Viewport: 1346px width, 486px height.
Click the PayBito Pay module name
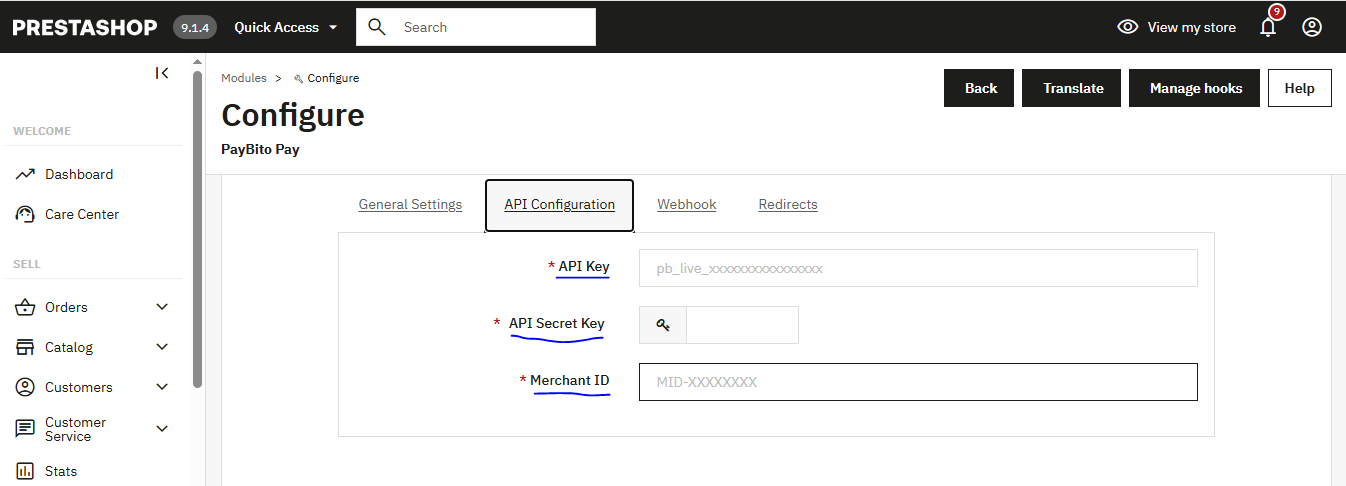tap(260, 149)
